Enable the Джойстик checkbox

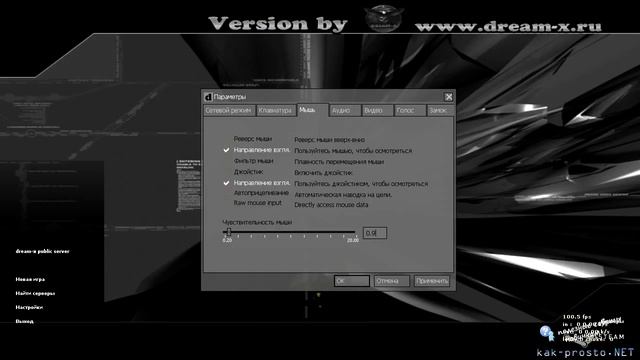click(227, 172)
